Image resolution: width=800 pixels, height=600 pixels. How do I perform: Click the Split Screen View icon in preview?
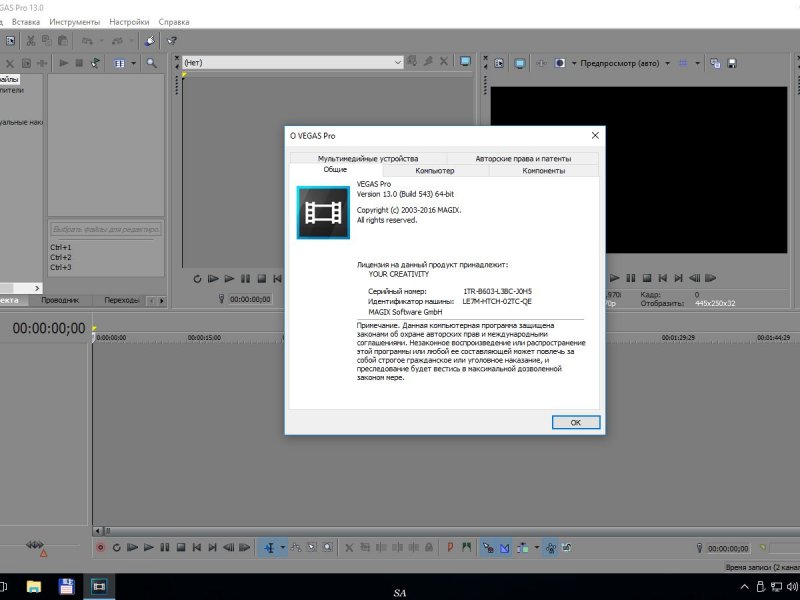pyautogui.click(x=560, y=63)
